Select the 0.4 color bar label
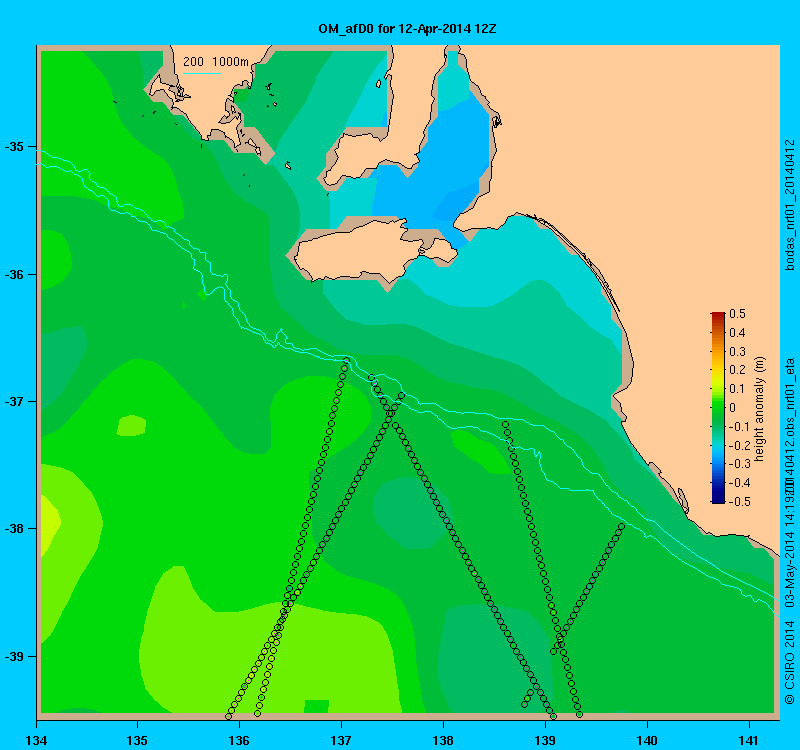Viewport: 800px width, 750px height. coord(737,333)
